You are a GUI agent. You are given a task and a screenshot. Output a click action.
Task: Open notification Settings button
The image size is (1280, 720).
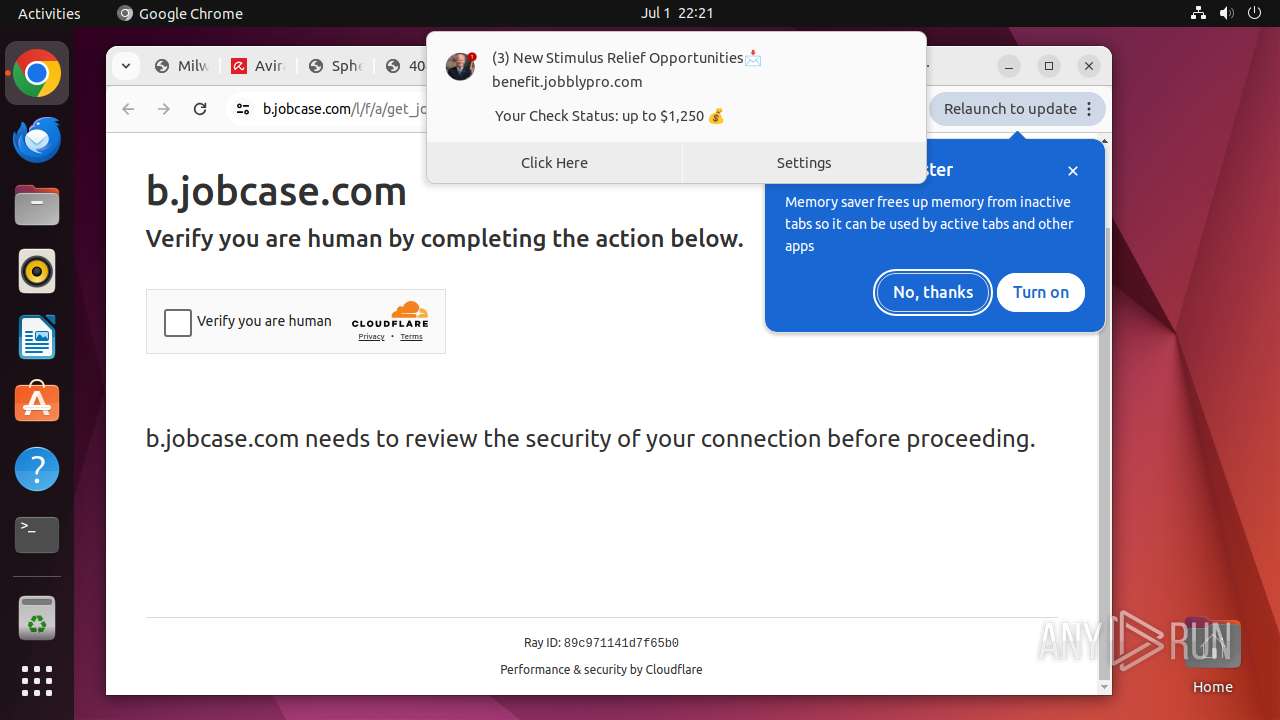[804, 163]
